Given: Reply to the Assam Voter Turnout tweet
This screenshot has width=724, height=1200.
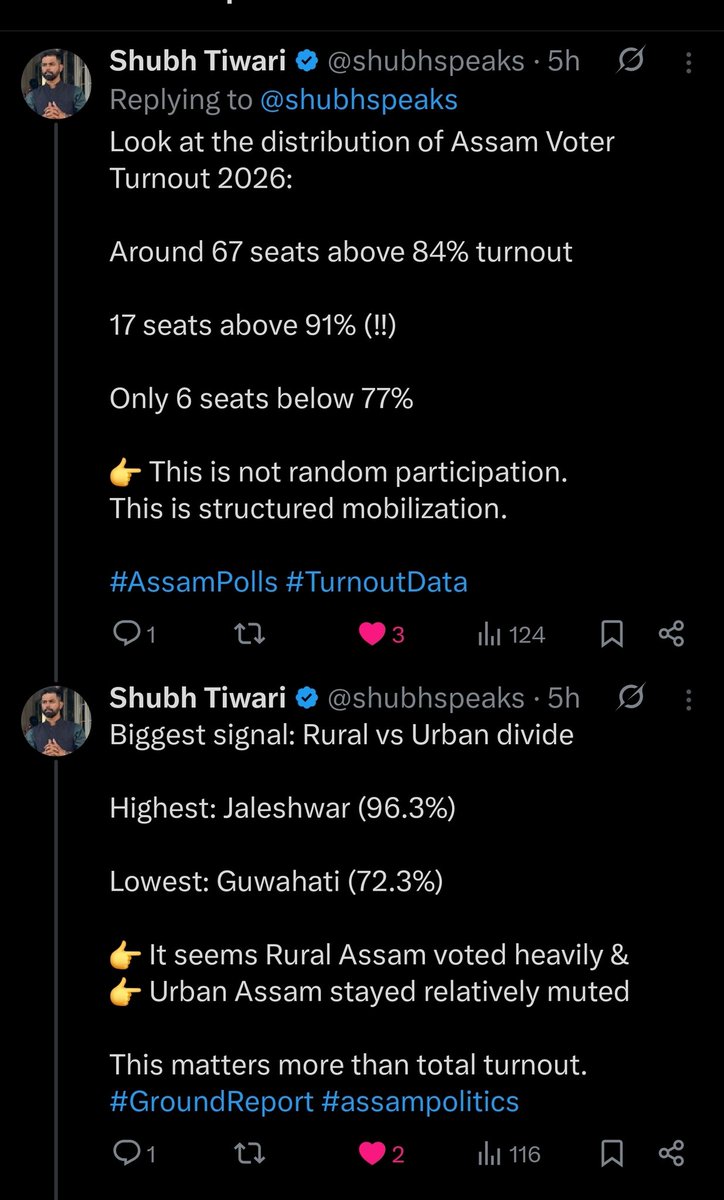Looking at the screenshot, I should coord(134,634).
